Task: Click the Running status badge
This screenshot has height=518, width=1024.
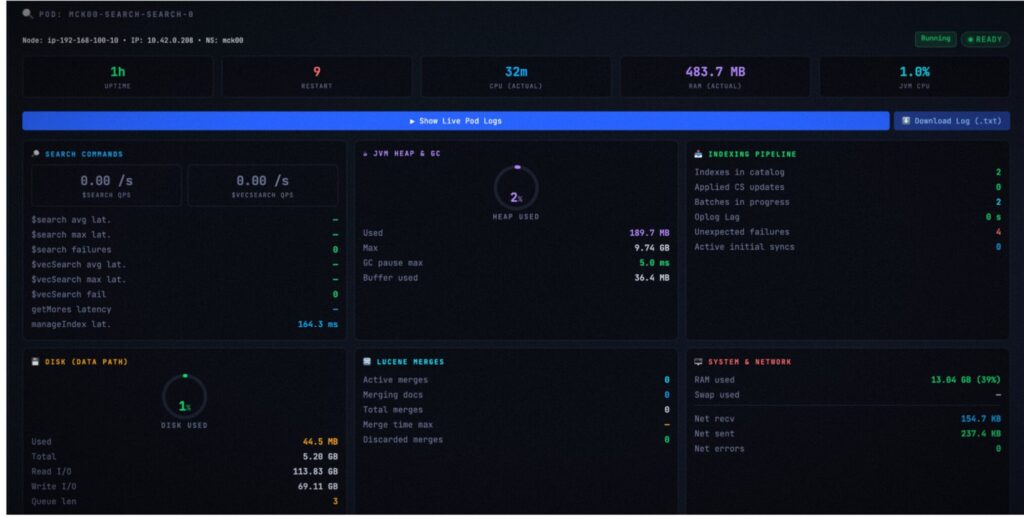Action: click(x=935, y=39)
